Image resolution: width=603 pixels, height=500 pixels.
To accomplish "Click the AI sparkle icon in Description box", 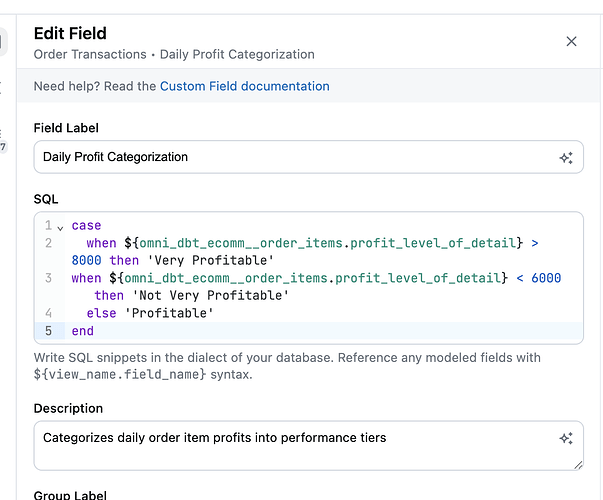I will tap(565, 438).
